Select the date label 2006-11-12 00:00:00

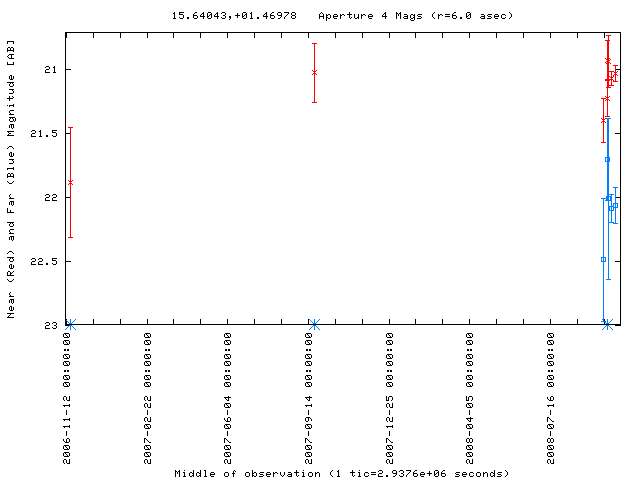coord(67,398)
